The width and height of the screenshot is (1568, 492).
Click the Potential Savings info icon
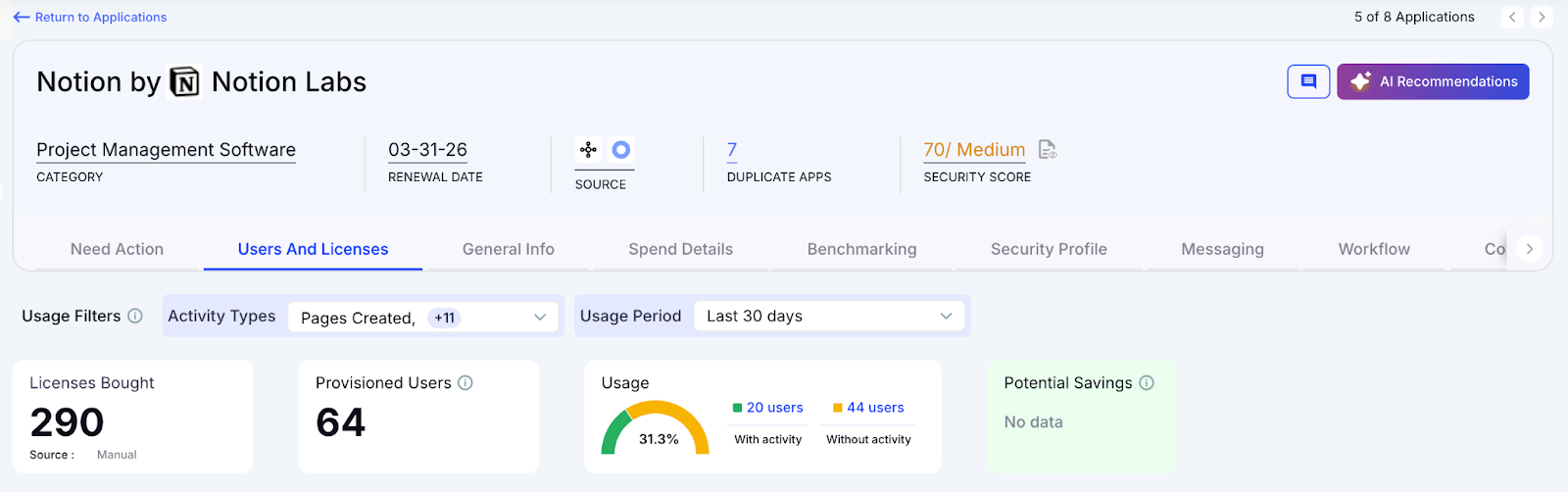point(1147,383)
